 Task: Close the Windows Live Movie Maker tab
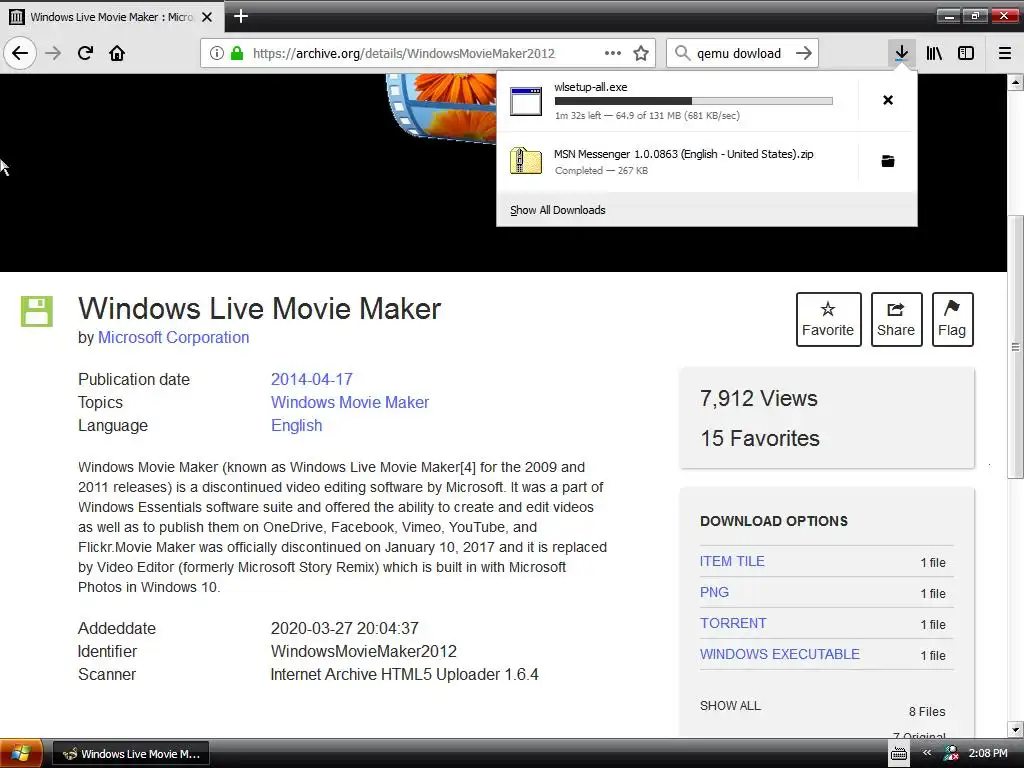pyautogui.click(x=207, y=17)
